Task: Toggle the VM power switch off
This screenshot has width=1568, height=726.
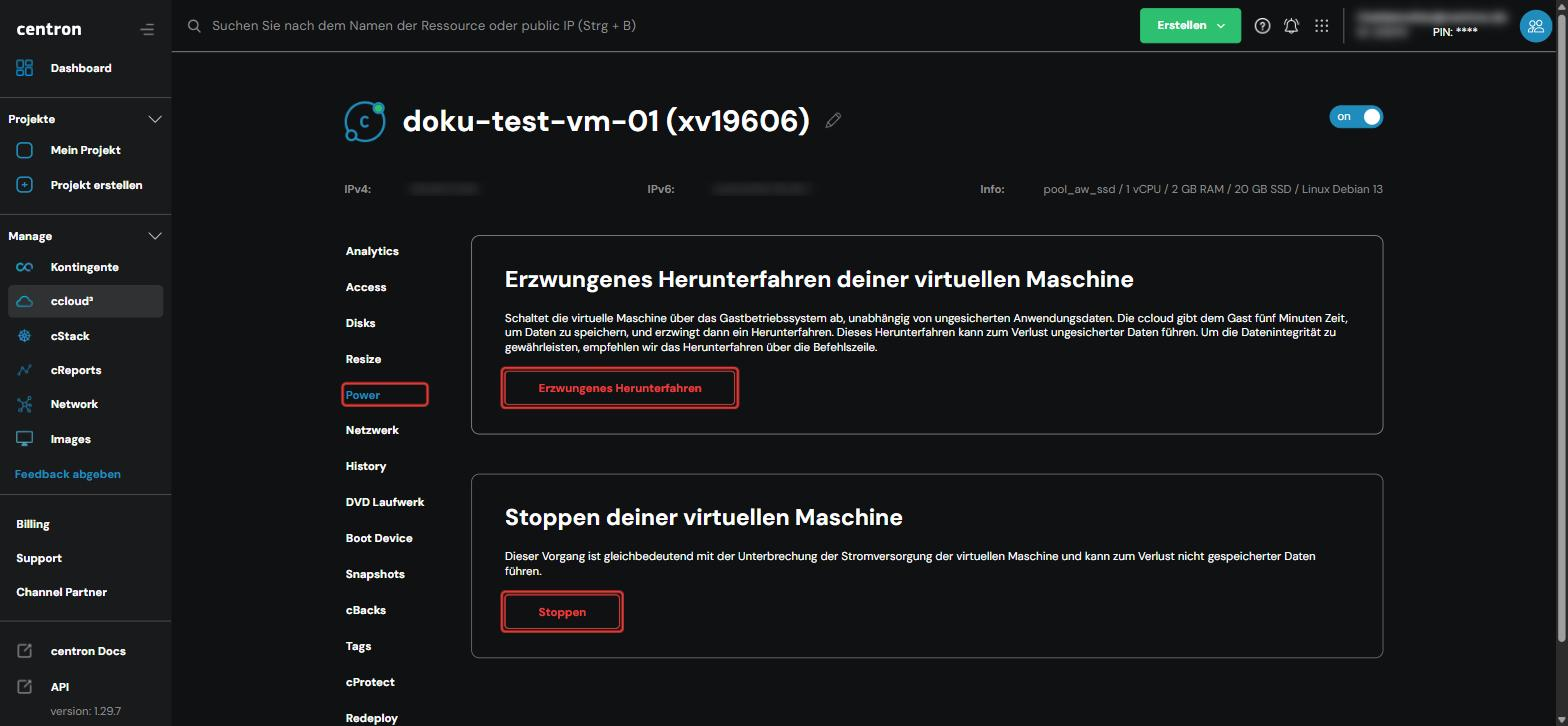Action: 1356,117
